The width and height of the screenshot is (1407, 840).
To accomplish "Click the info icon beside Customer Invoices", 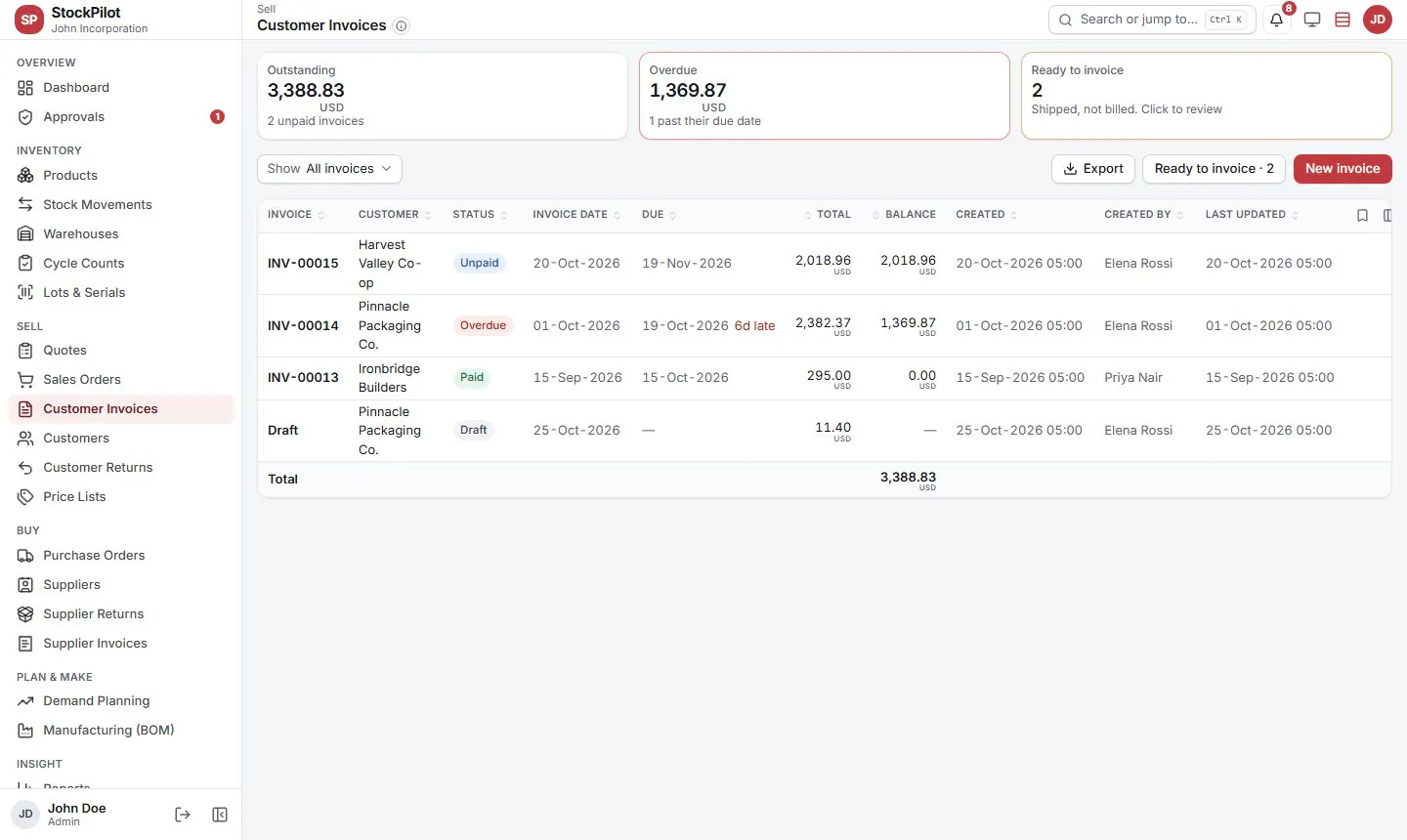I will pyautogui.click(x=401, y=26).
